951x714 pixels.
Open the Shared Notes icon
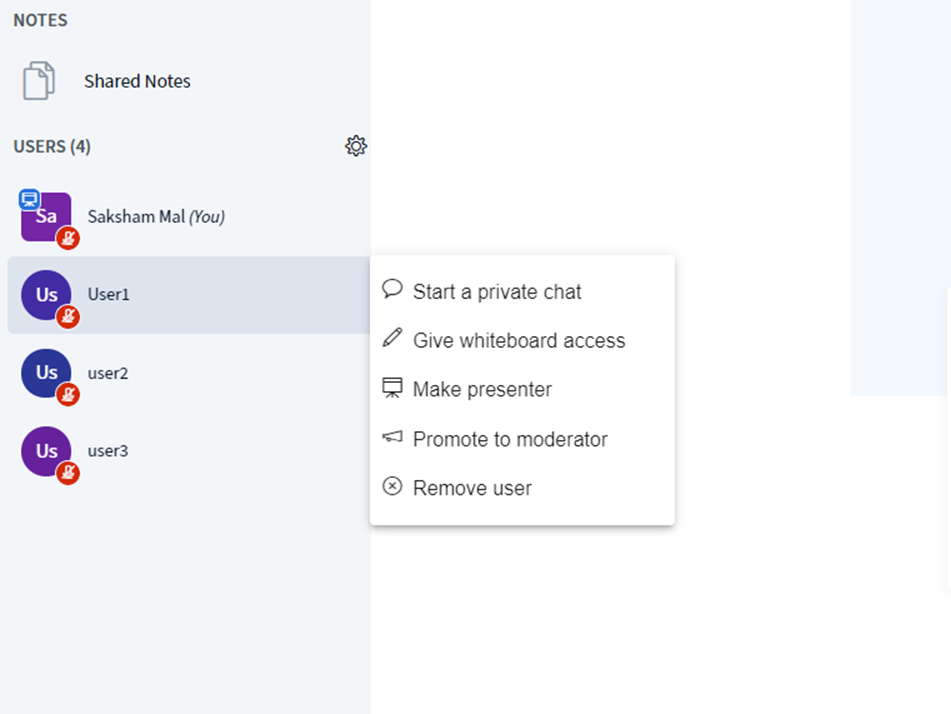(x=37, y=80)
